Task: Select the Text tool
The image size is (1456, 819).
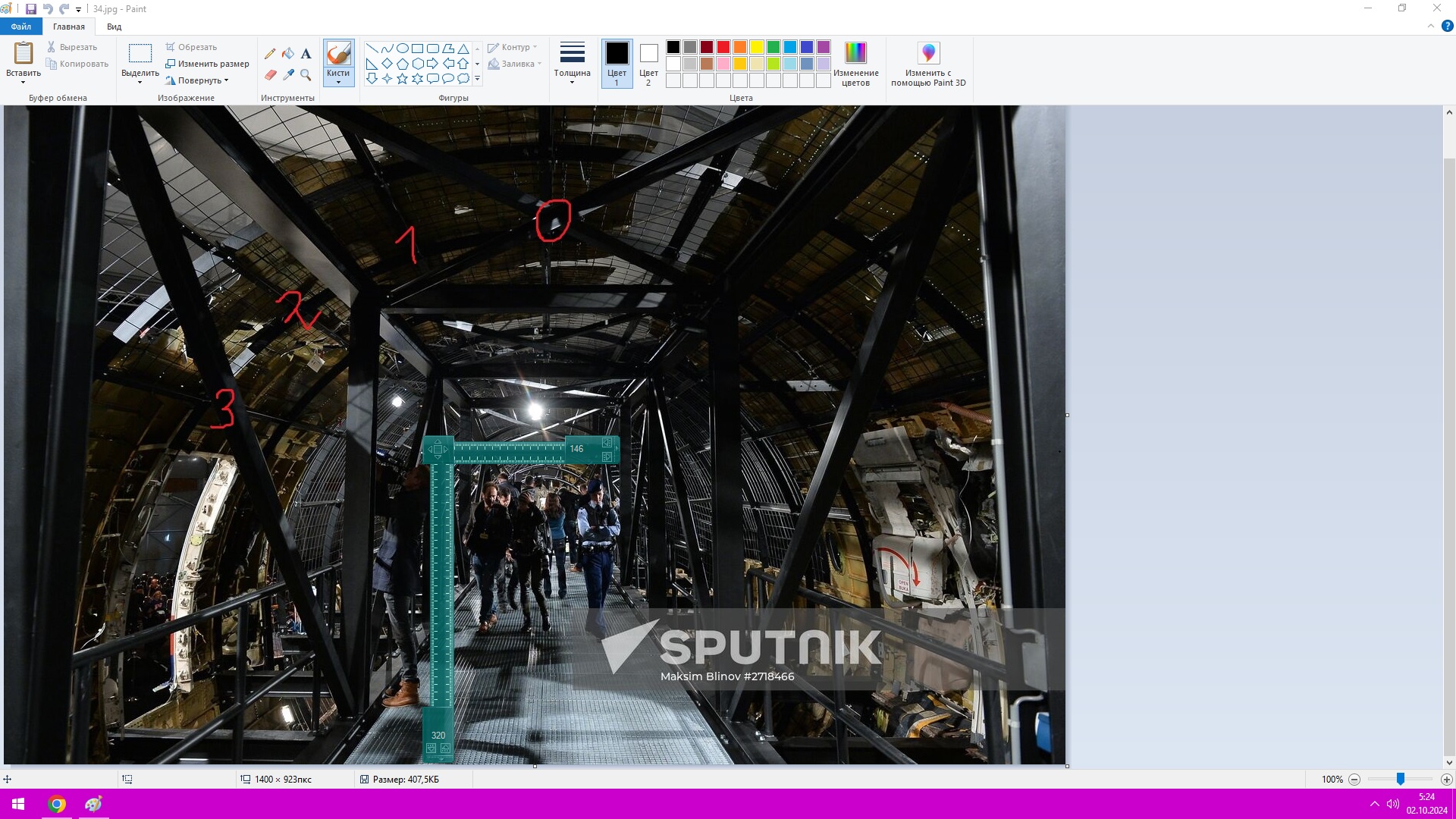Action: coord(306,53)
